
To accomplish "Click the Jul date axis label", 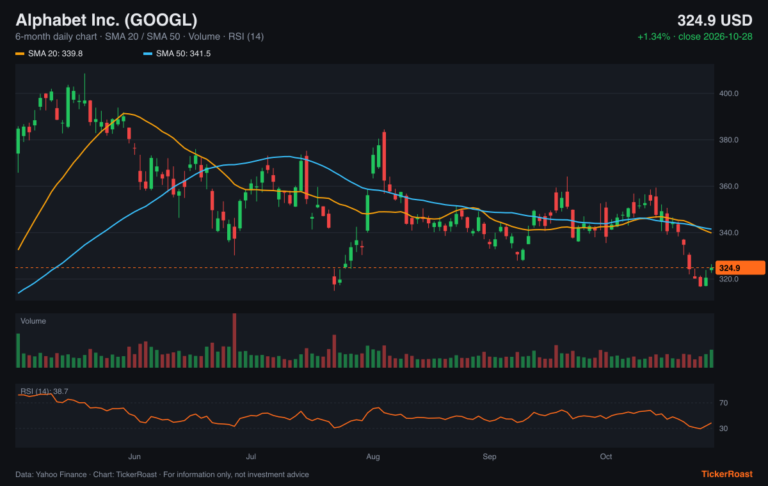I will coord(251,456).
